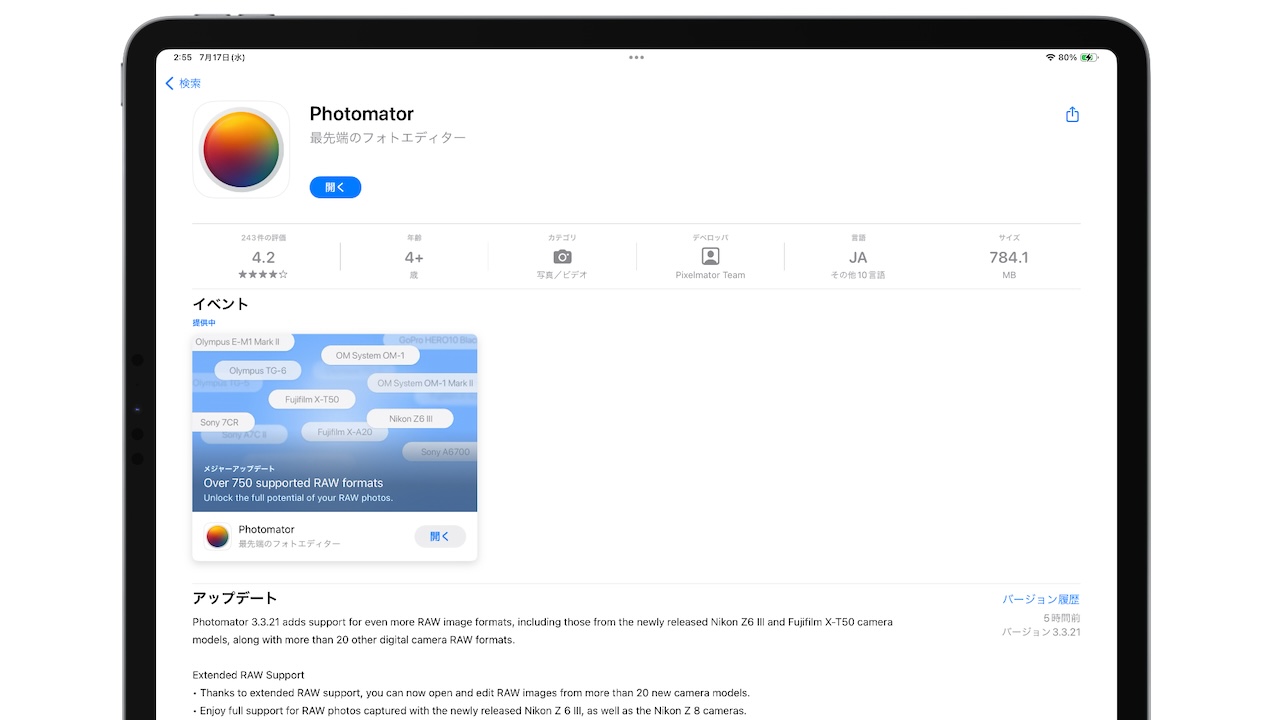This screenshot has height=720, width=1280.
Task: Tap the 4.2 rating value
Action: 263,257
